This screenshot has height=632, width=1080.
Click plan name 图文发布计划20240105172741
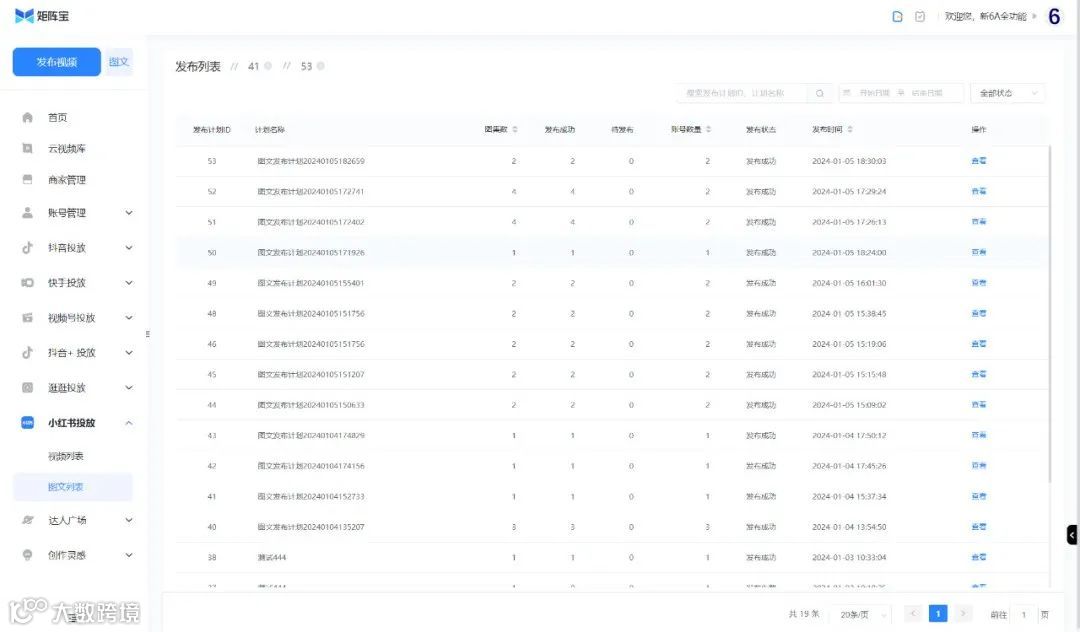311,191
